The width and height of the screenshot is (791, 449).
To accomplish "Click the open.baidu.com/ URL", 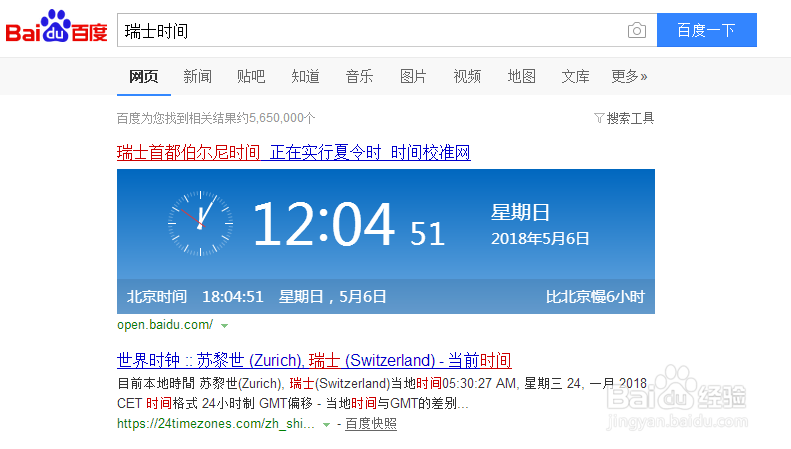I will [x=165, y=325].
